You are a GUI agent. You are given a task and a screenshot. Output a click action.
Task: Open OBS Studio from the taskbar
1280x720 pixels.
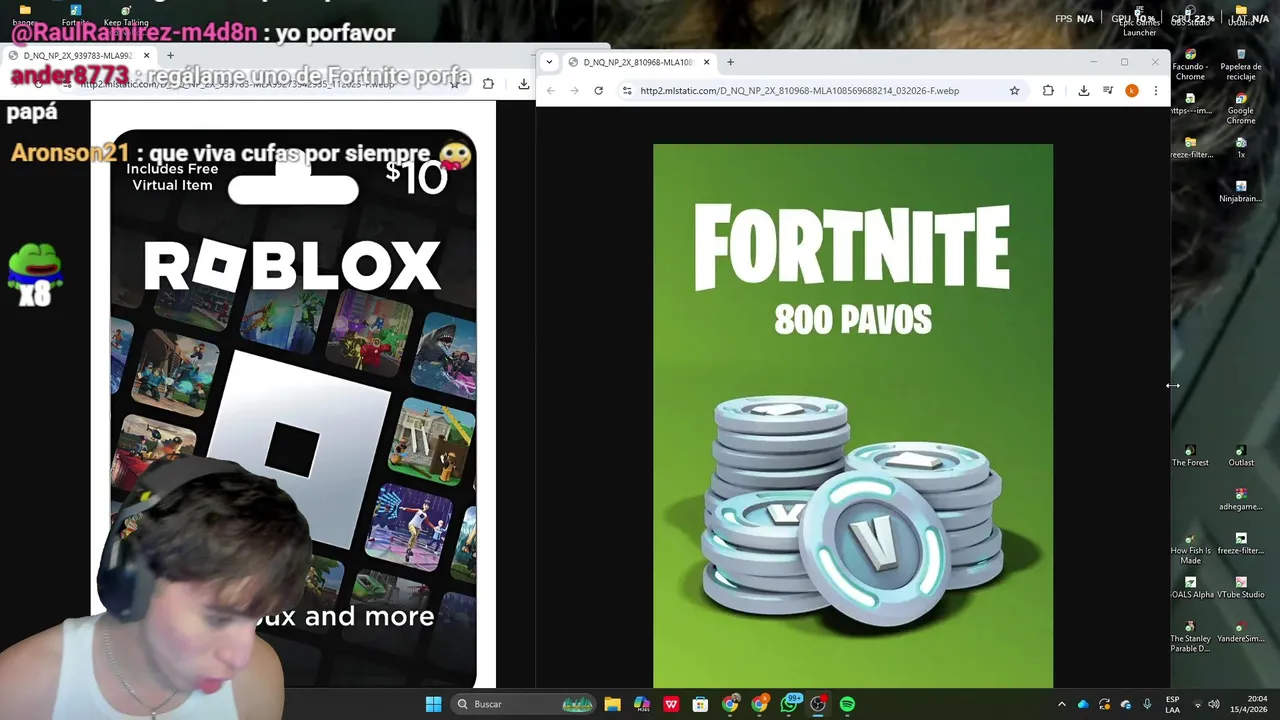(818, 704)
